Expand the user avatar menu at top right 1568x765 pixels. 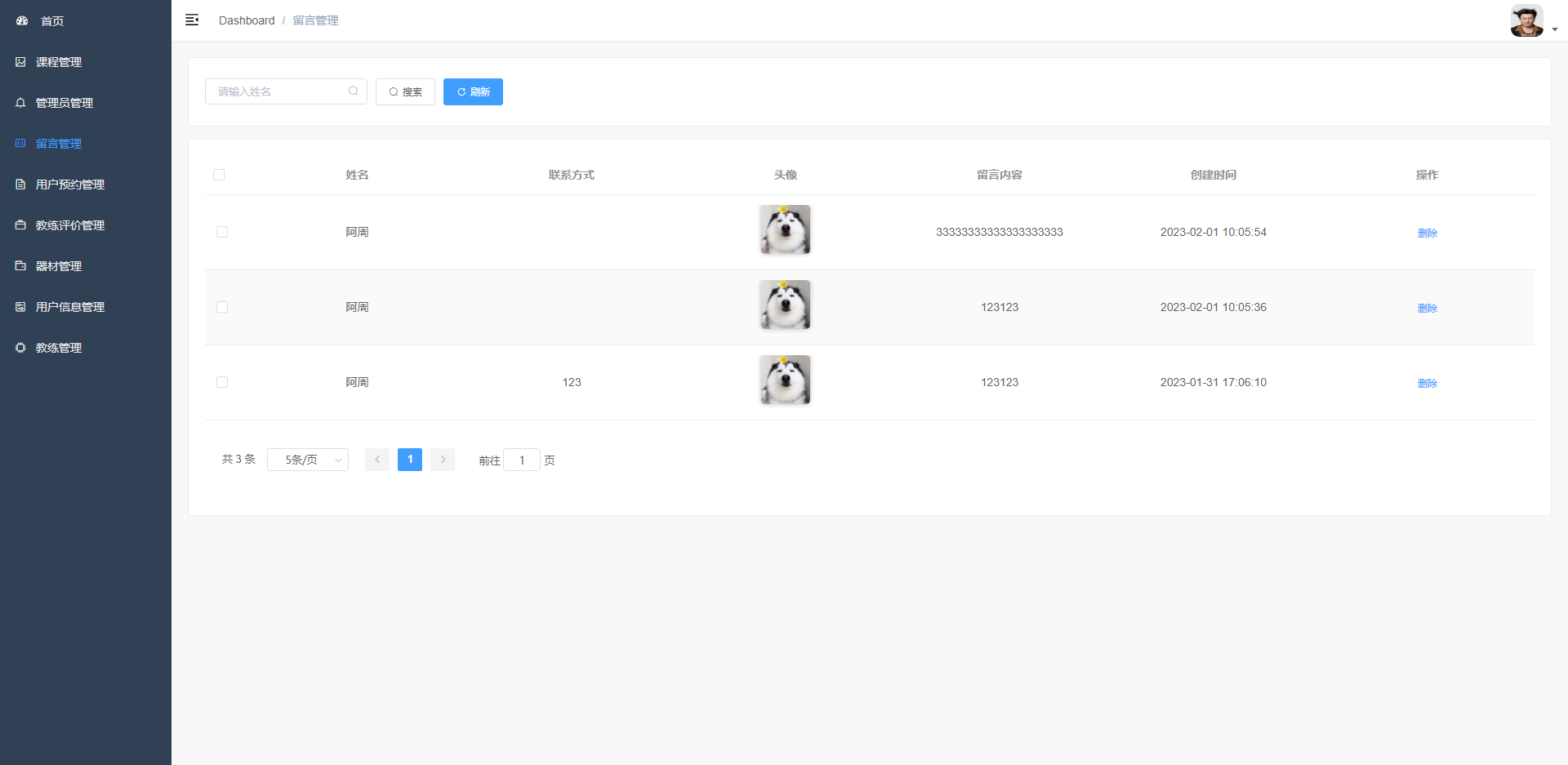(x=1533, y=21)
